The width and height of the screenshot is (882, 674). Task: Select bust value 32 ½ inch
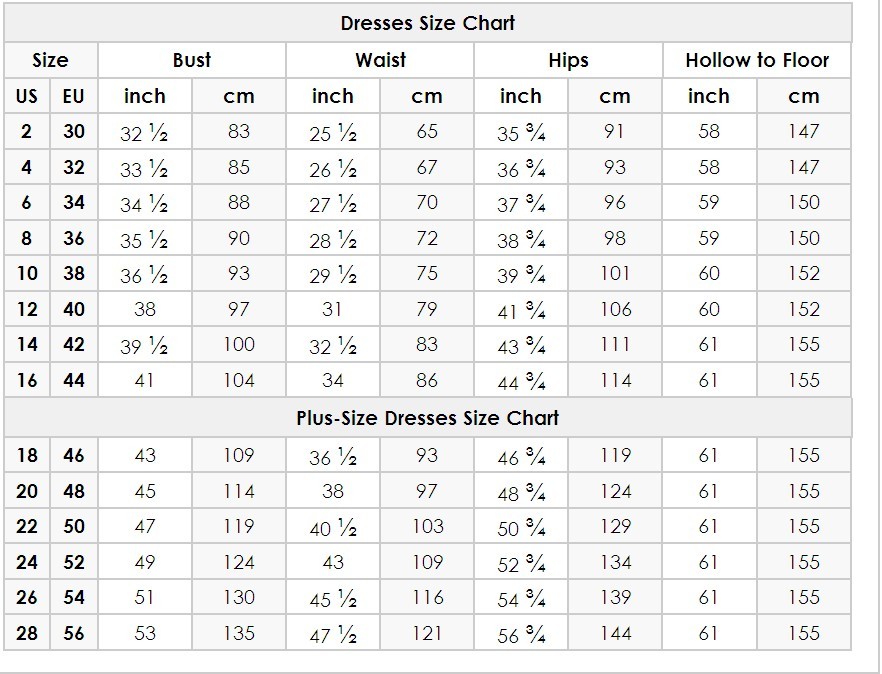coord(145,133)
